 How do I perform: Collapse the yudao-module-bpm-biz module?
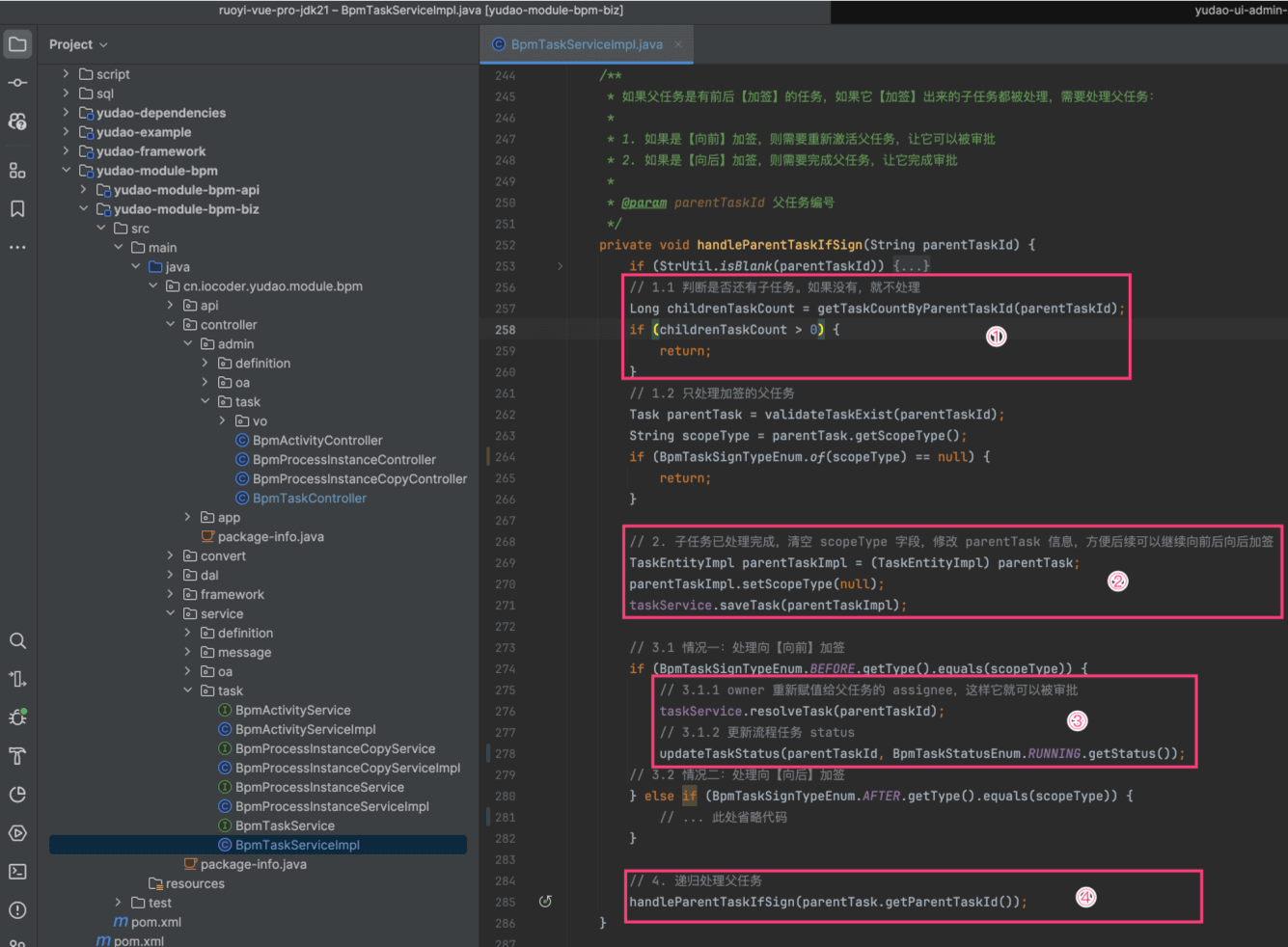coord(84,209)
